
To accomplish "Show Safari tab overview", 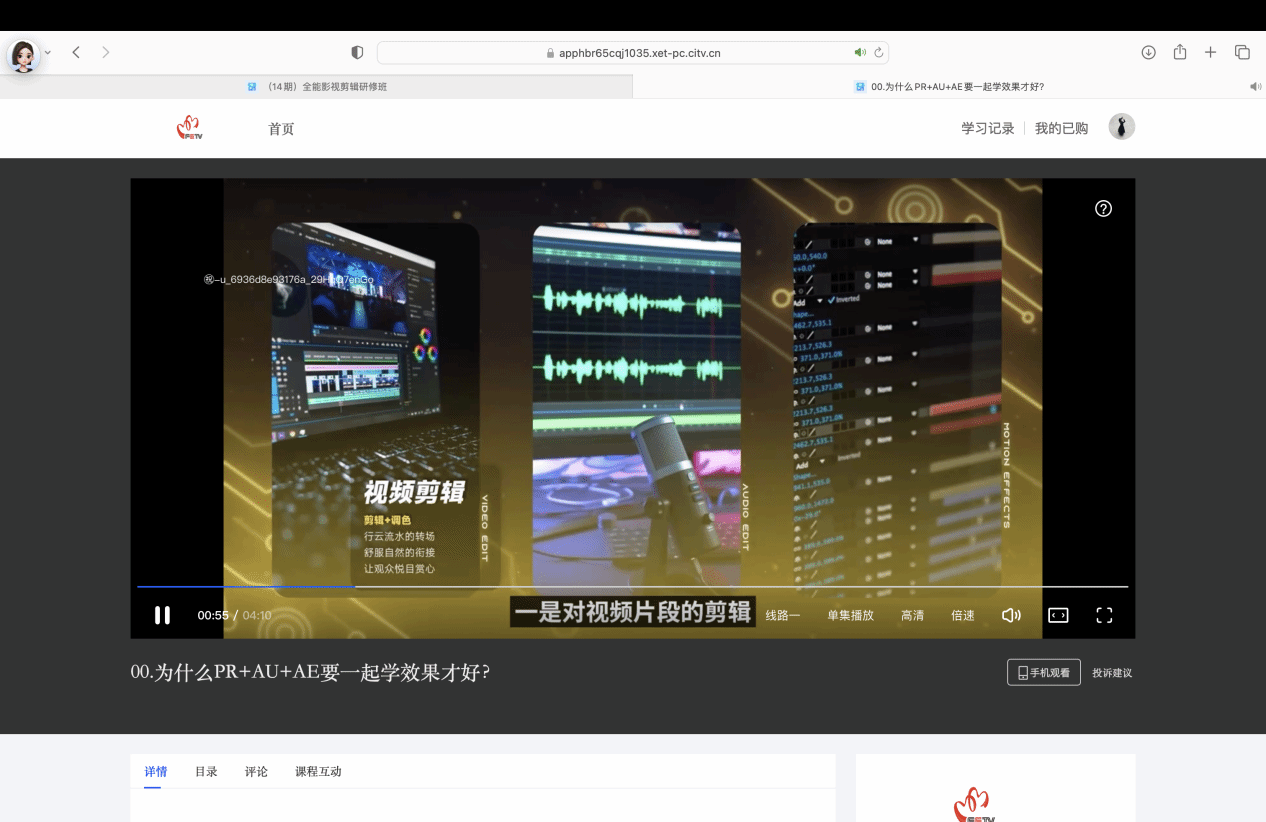I will point(1242,52).
